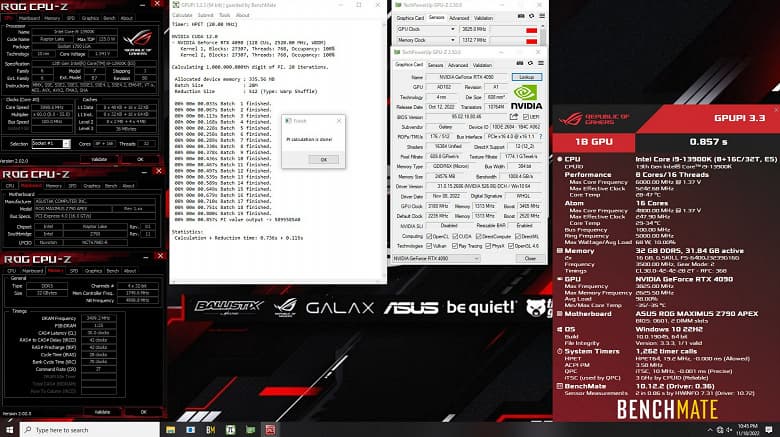Toggle the DirectCompute checkbox
Image resolution: width=780 pixels, height=437 pixels.
coord(479,236)
